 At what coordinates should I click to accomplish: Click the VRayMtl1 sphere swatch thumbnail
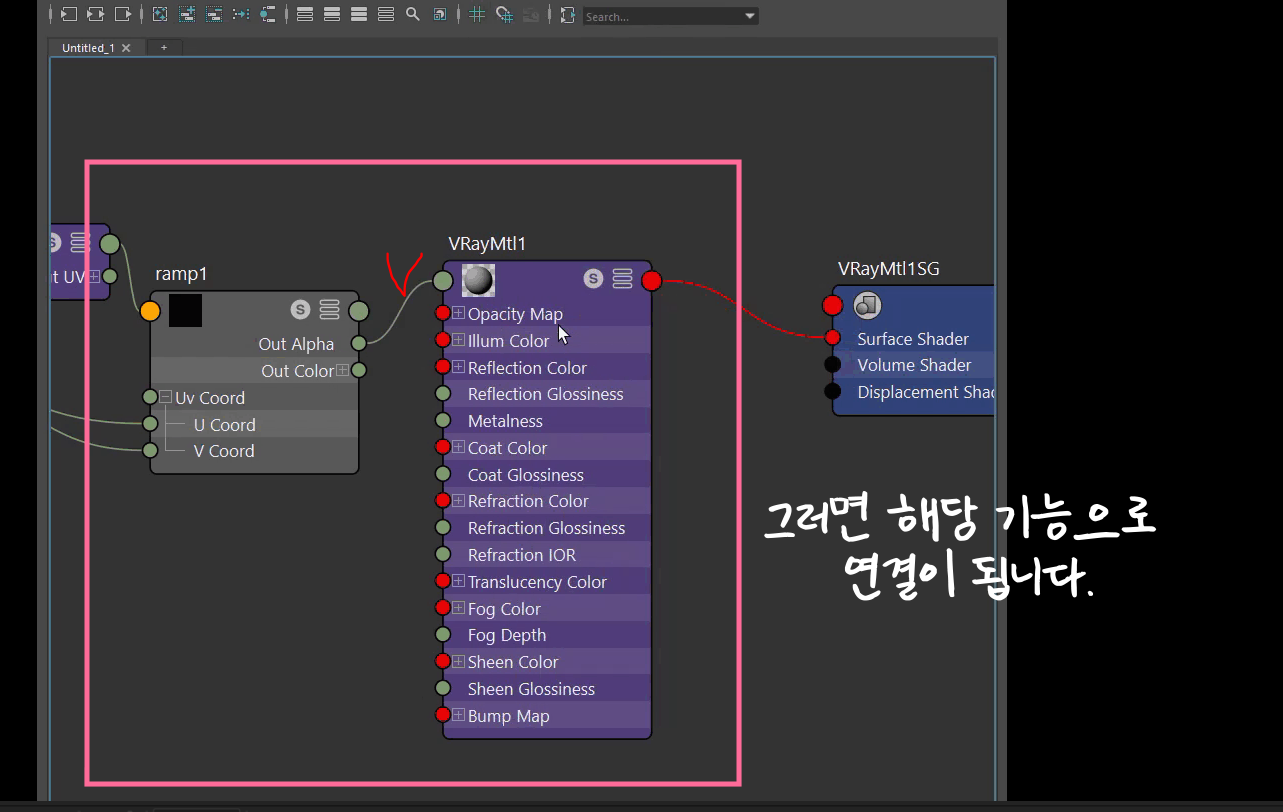(x=479, y=280)
